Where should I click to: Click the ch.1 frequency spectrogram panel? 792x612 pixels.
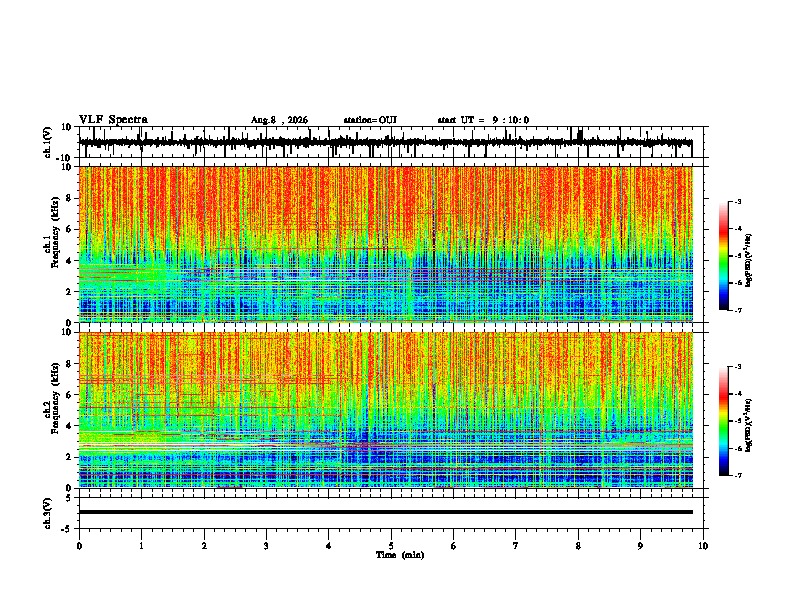(x=386, y=244)
